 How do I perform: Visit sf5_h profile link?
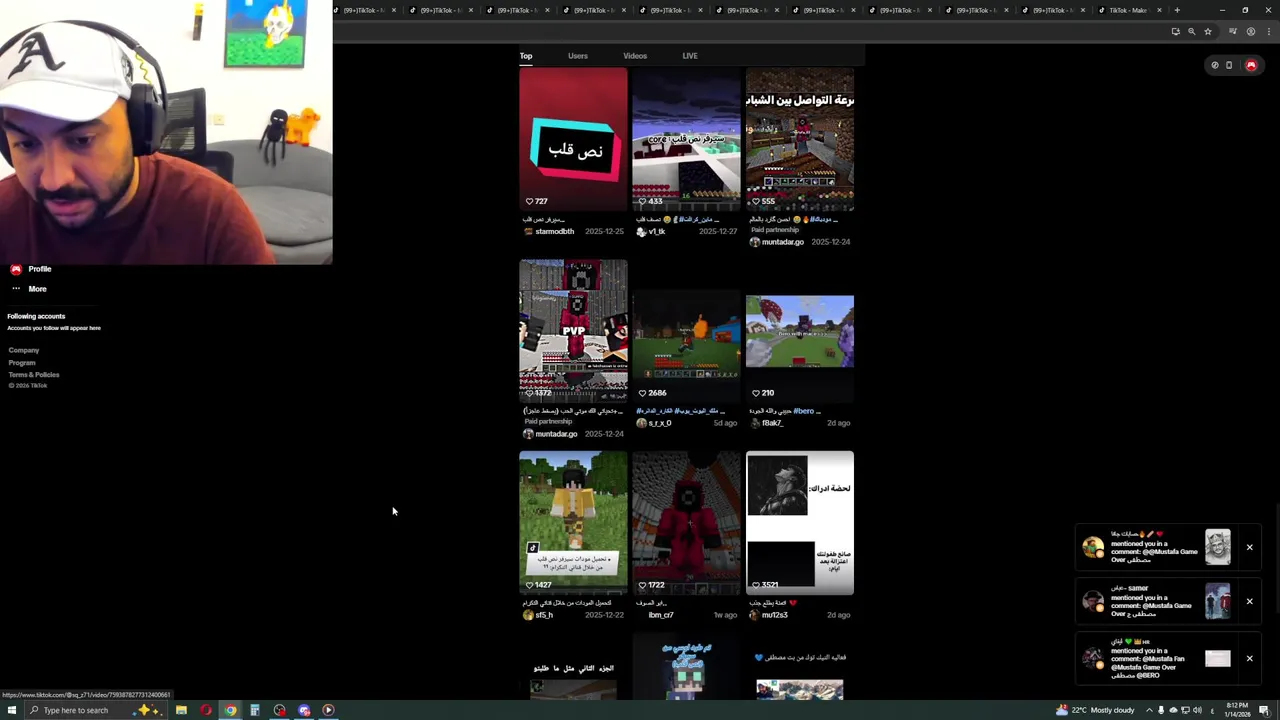pyautogui.click(x=544, y=615)
